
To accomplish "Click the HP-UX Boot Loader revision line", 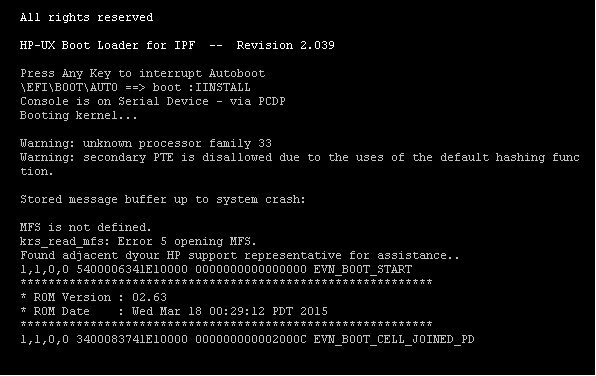I will coord(177,45).
